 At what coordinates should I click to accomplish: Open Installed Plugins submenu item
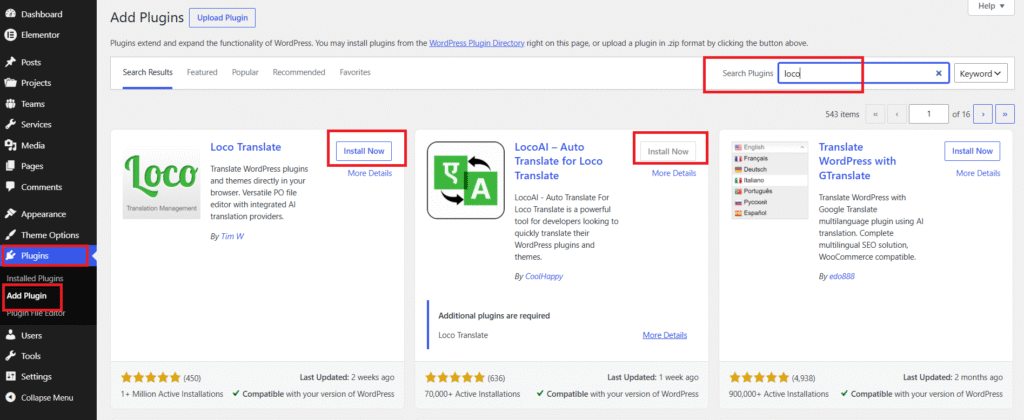(x=35, y=278)
